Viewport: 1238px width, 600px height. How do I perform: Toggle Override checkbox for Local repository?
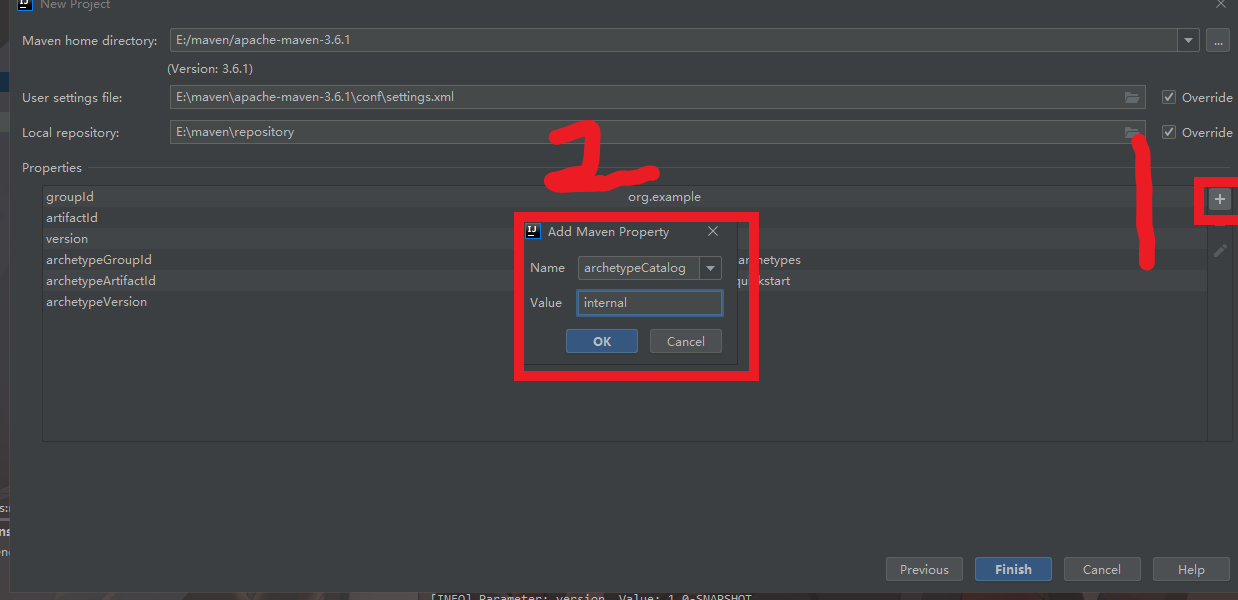(x=1169, y=132)
